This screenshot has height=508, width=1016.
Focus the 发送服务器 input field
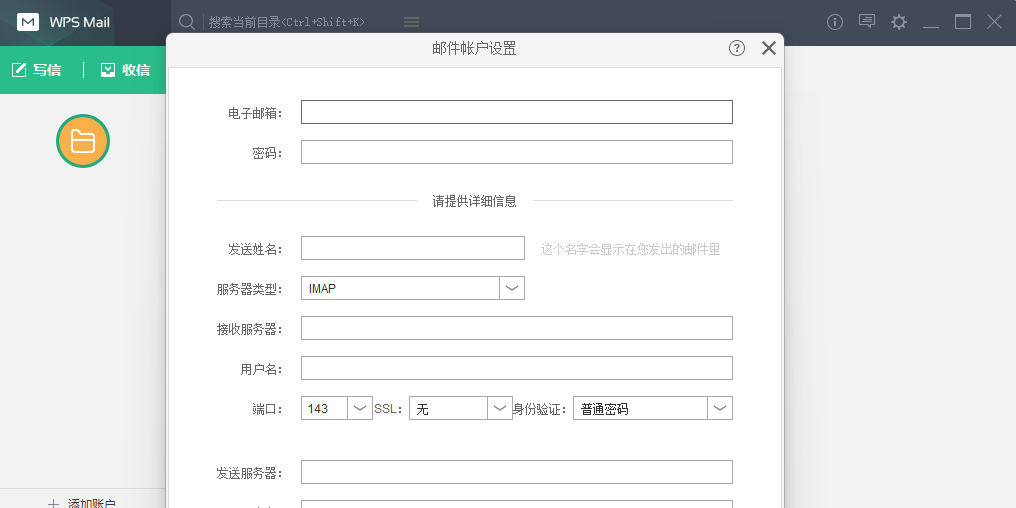tap(516, 472)
